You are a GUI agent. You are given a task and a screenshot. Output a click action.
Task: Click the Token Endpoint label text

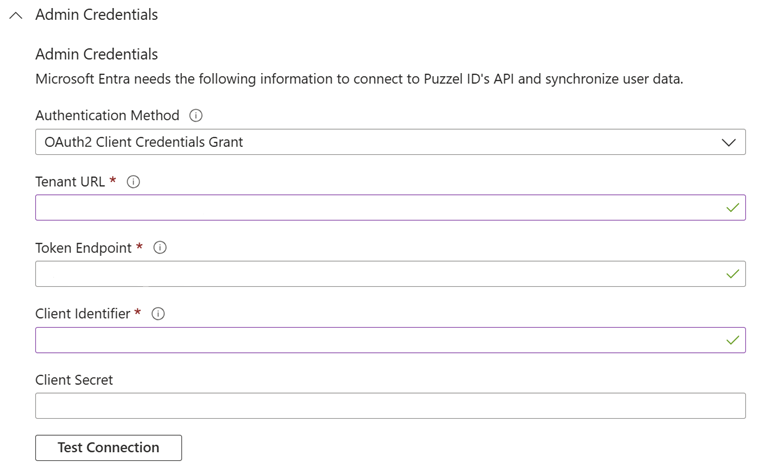click(84, 248)
